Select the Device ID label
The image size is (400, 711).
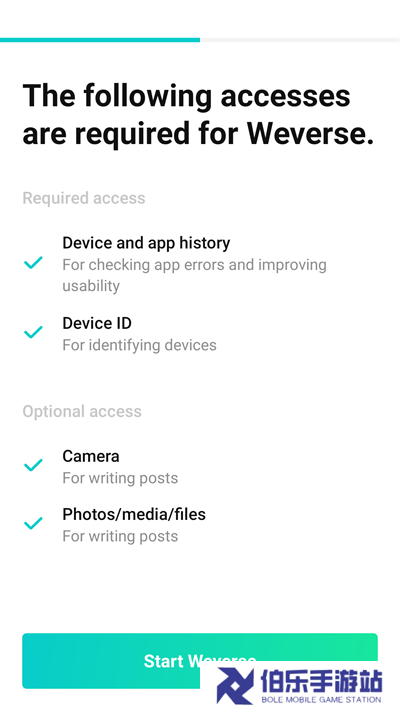coord(97,323)
